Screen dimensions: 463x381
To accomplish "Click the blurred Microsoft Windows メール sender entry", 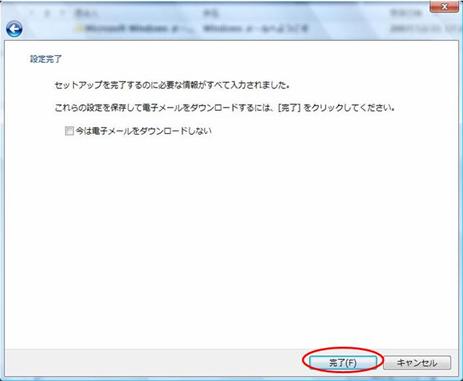I will tap(131, 29).
